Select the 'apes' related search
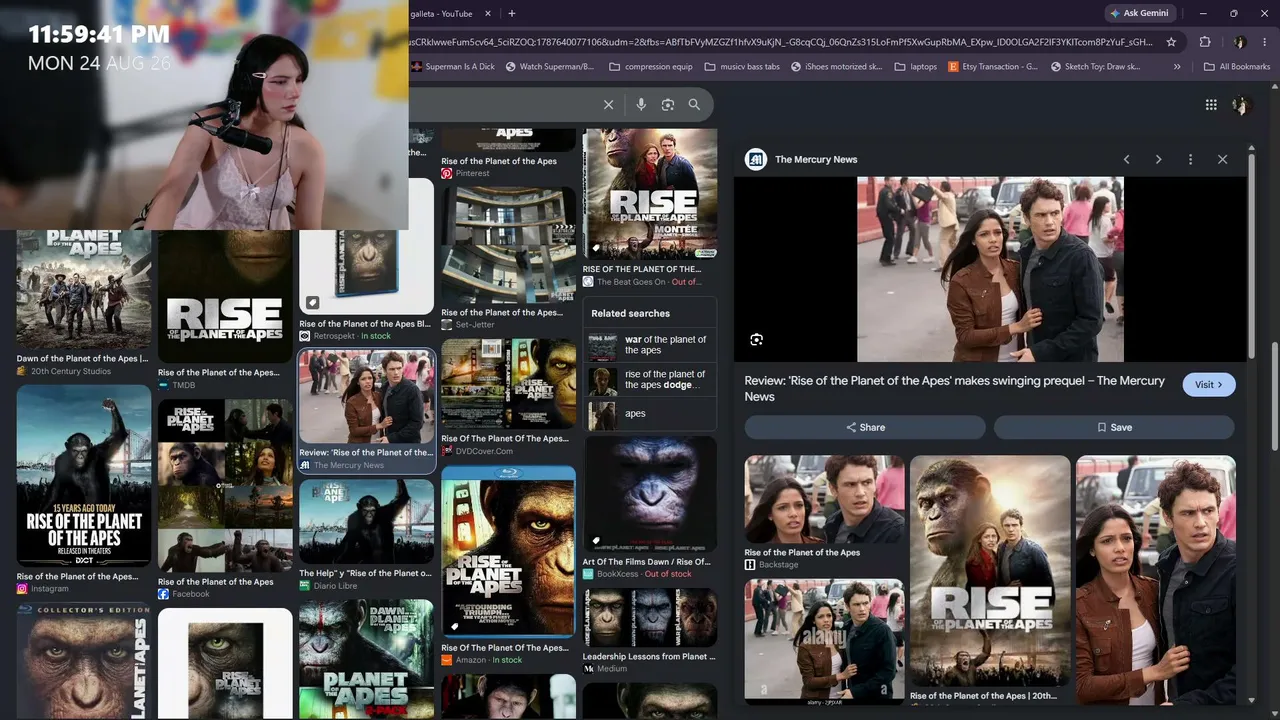Viewport: 1280px width, 720px height. click(x=650, y=414)
